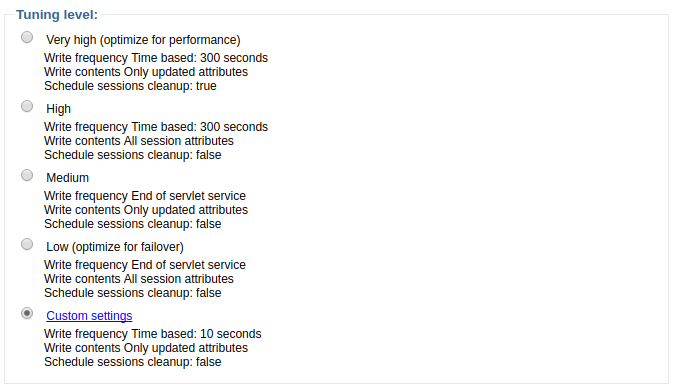Click 'Schedule sessions cleanup: false' under Low
Image resolution: width=675 pixels, height=390 pixels.
tap(133, 293)
